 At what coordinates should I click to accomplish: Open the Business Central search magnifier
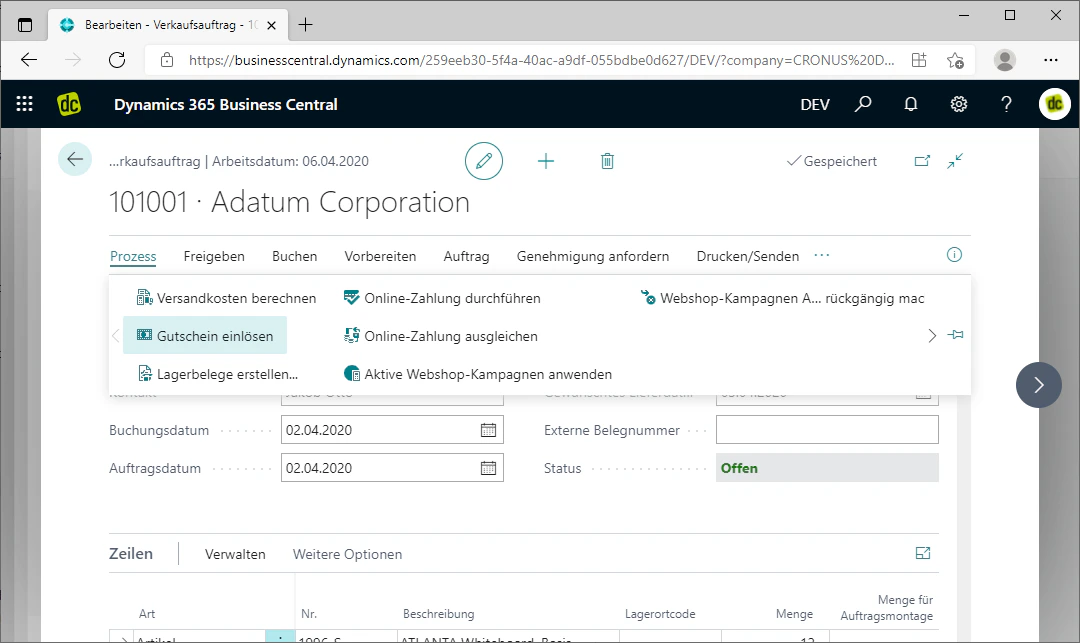click(862, 104)
